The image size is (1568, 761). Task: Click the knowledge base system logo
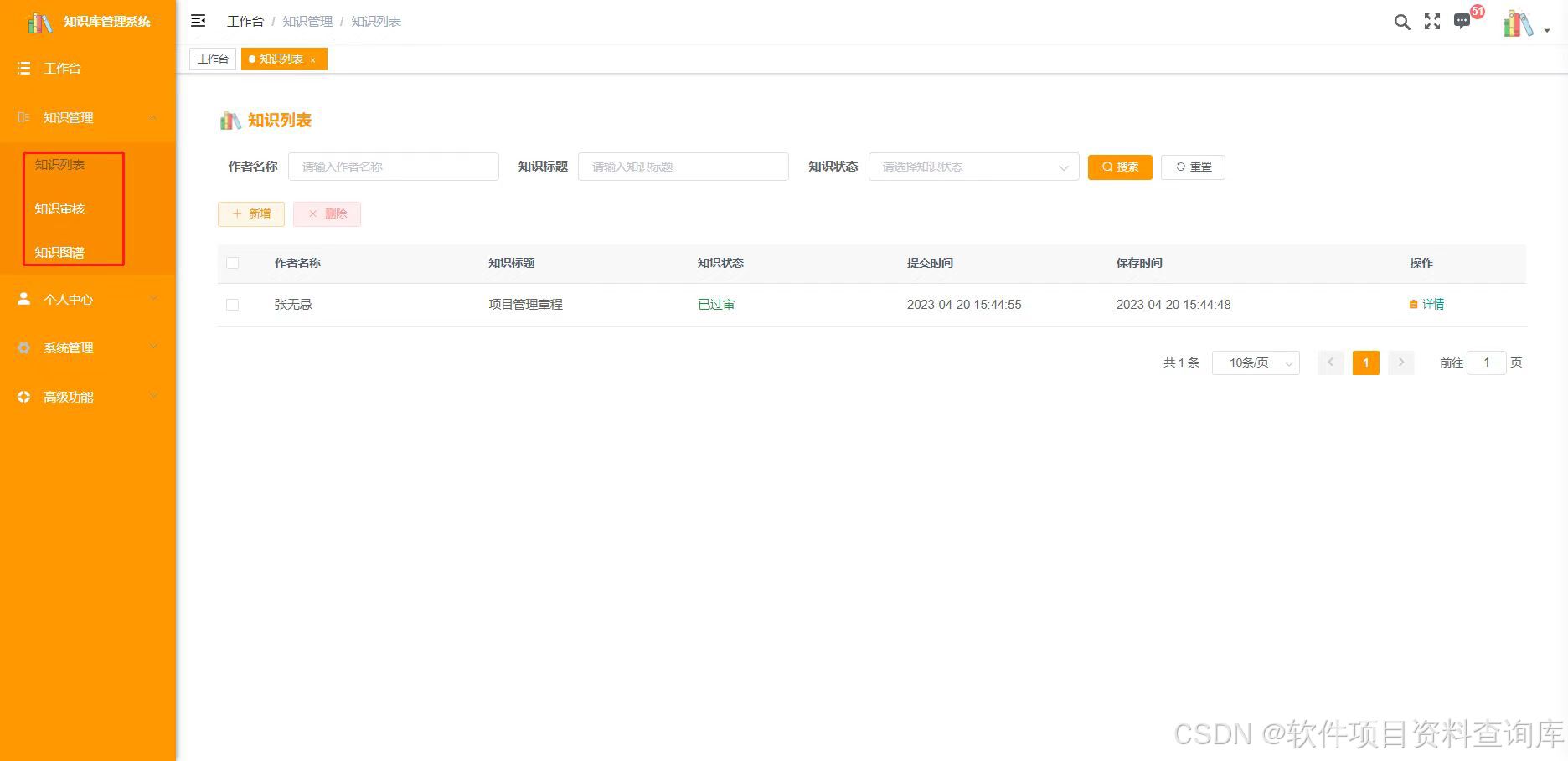coord(40,23)
